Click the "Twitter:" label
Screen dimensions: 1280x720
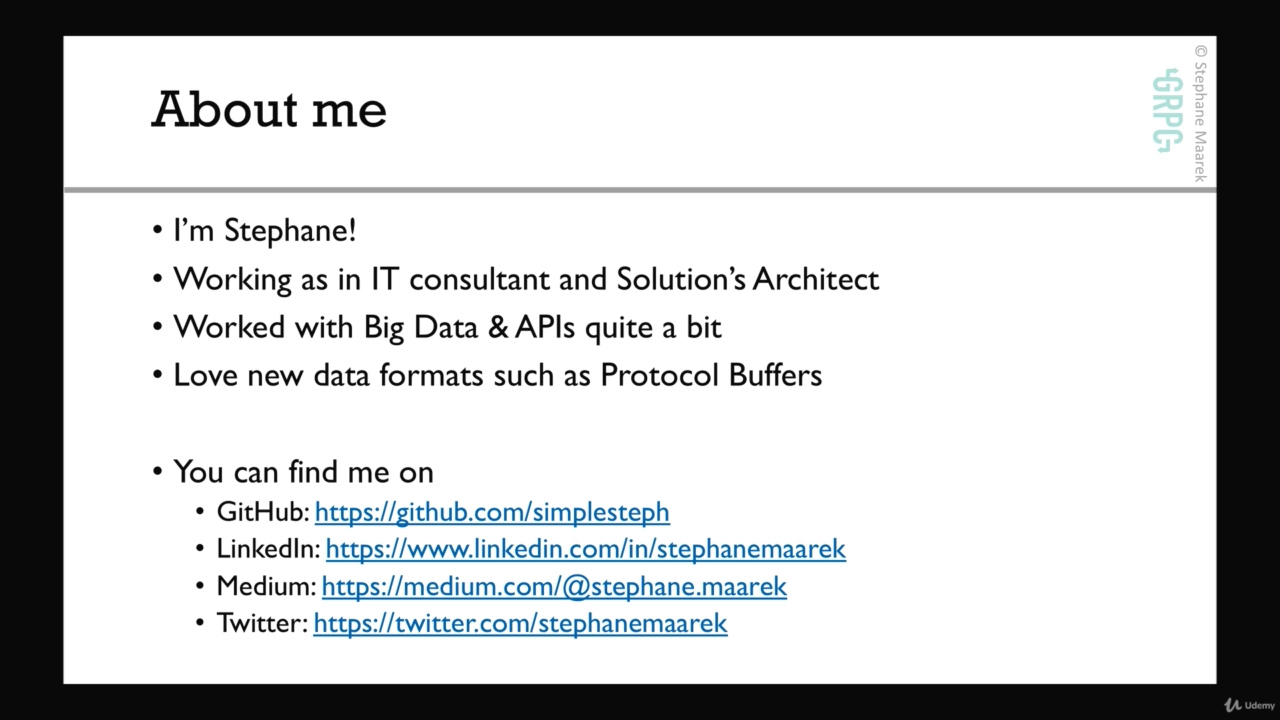pos(262,623)
